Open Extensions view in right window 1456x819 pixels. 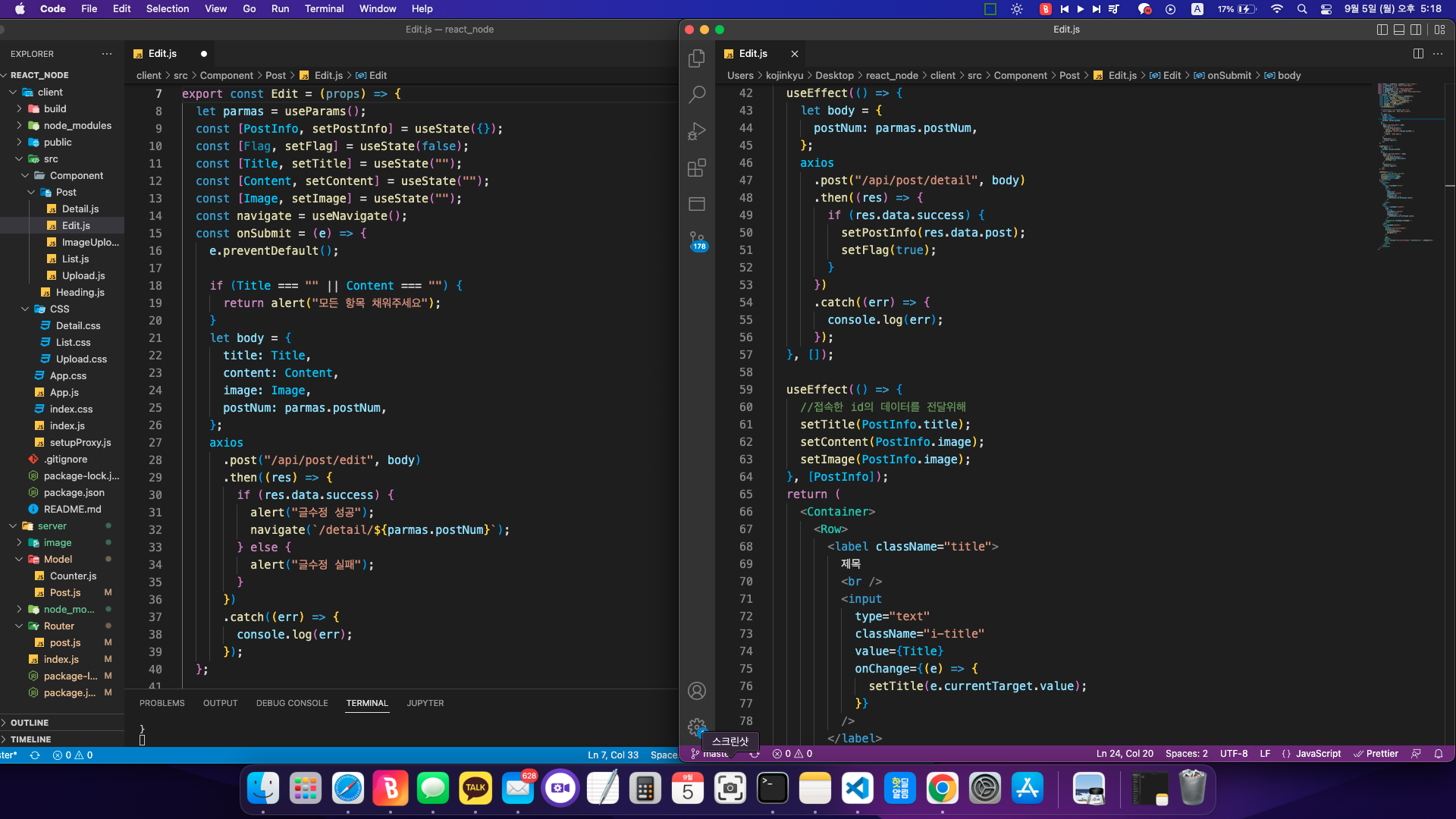pyautogui.click(x=696, y=168)
